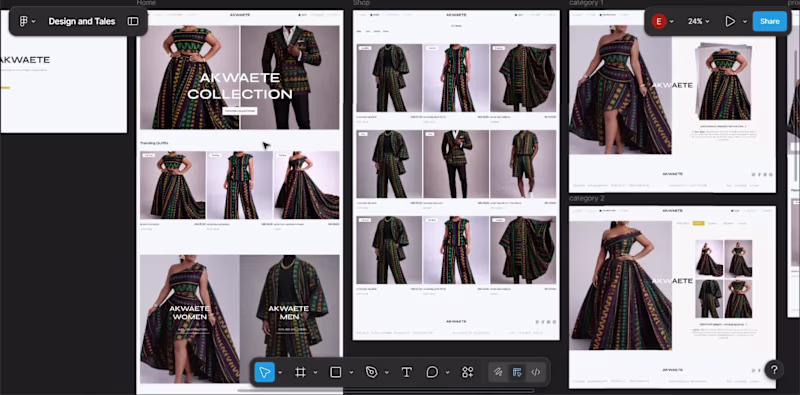Click the Trending Outfits heading

[154, 143]
